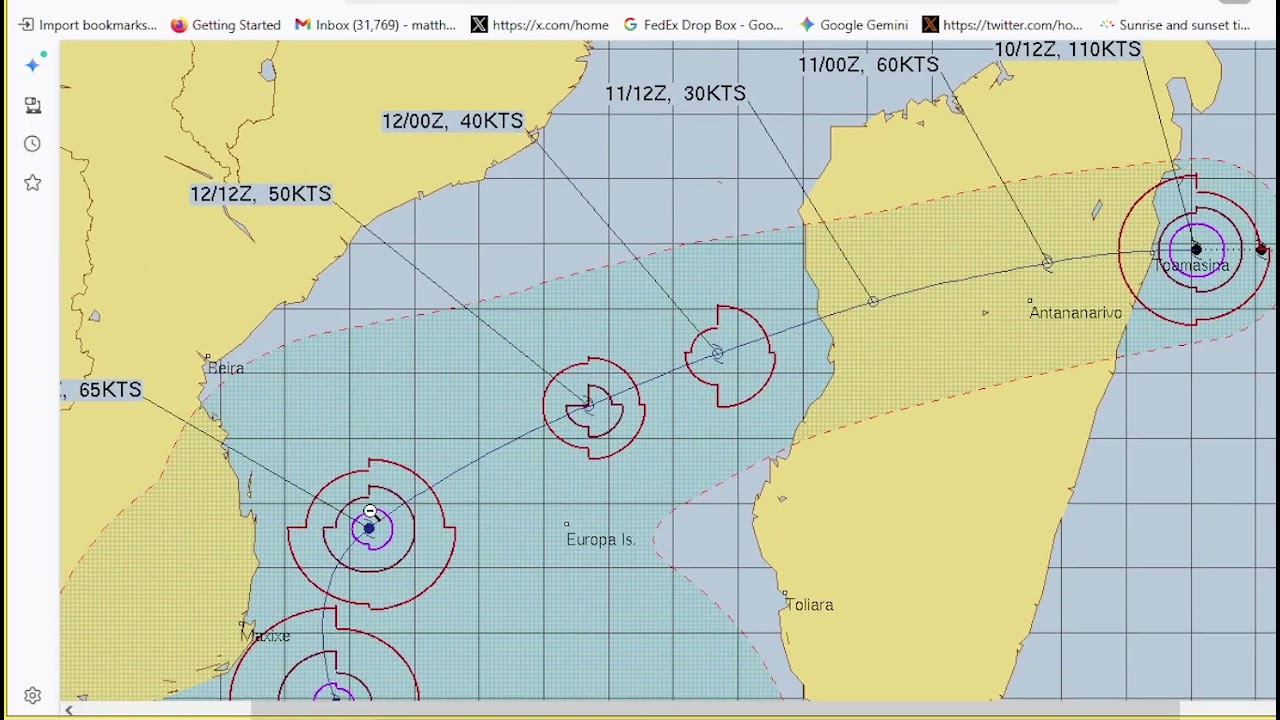Click the Import bookmarks toolbar item

[x=88, y=24]
